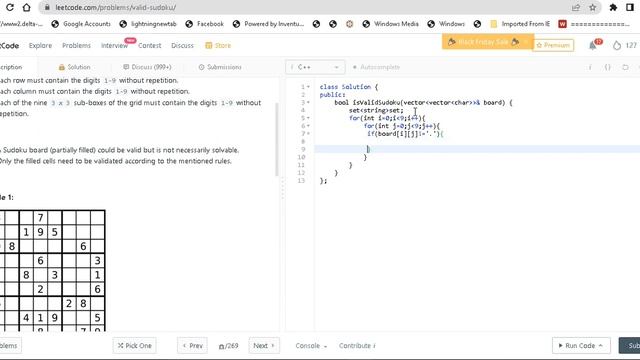Open the Google Accounts bookmark
This screenshot has width=640, height=360.
[81, 24]
